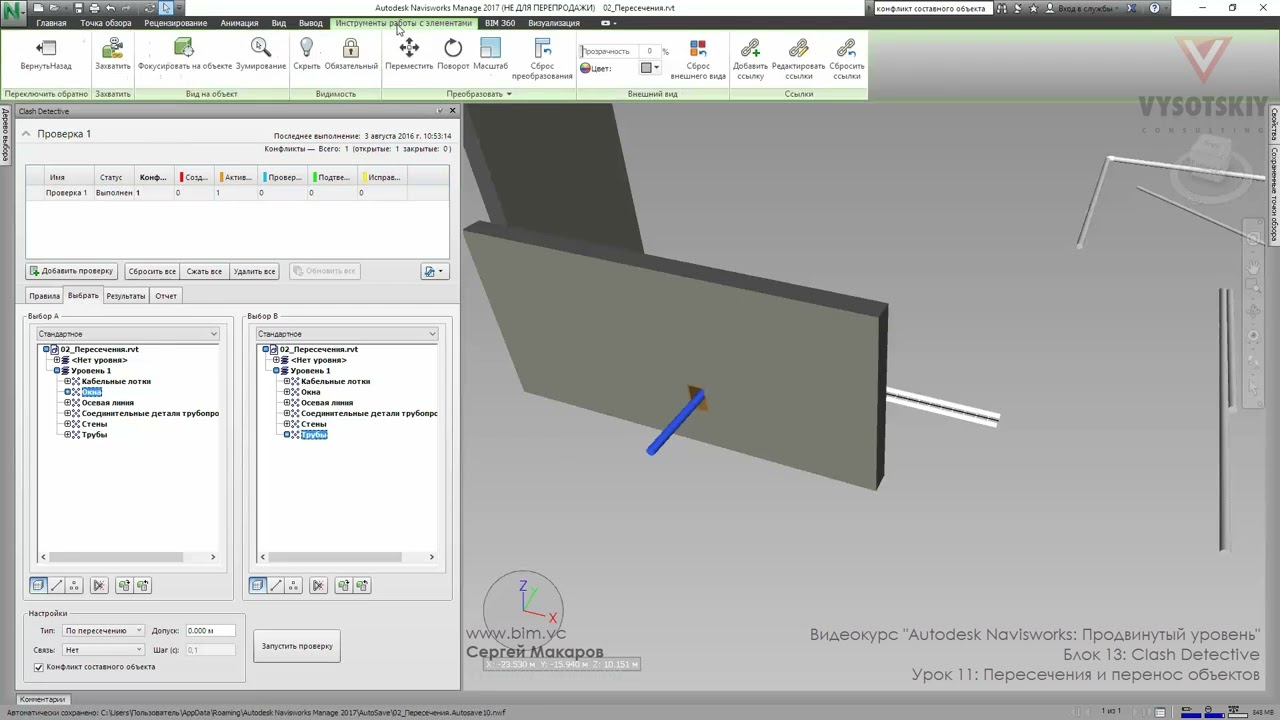Click the Запустить проверку button

point(297,646)
